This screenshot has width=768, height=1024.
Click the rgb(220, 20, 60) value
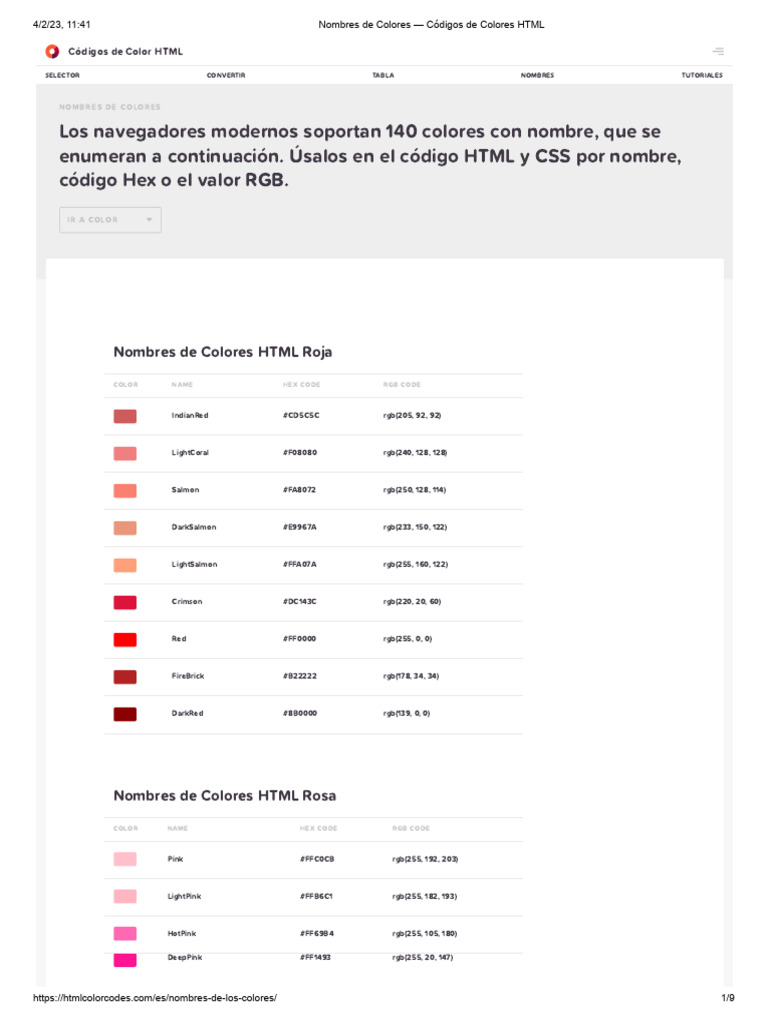412,602
